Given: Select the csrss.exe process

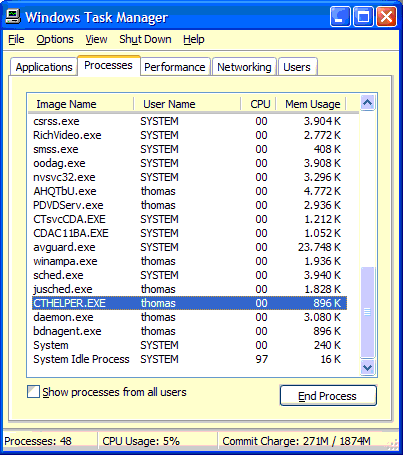Looking at the screenshot, I should pos(189,121).
